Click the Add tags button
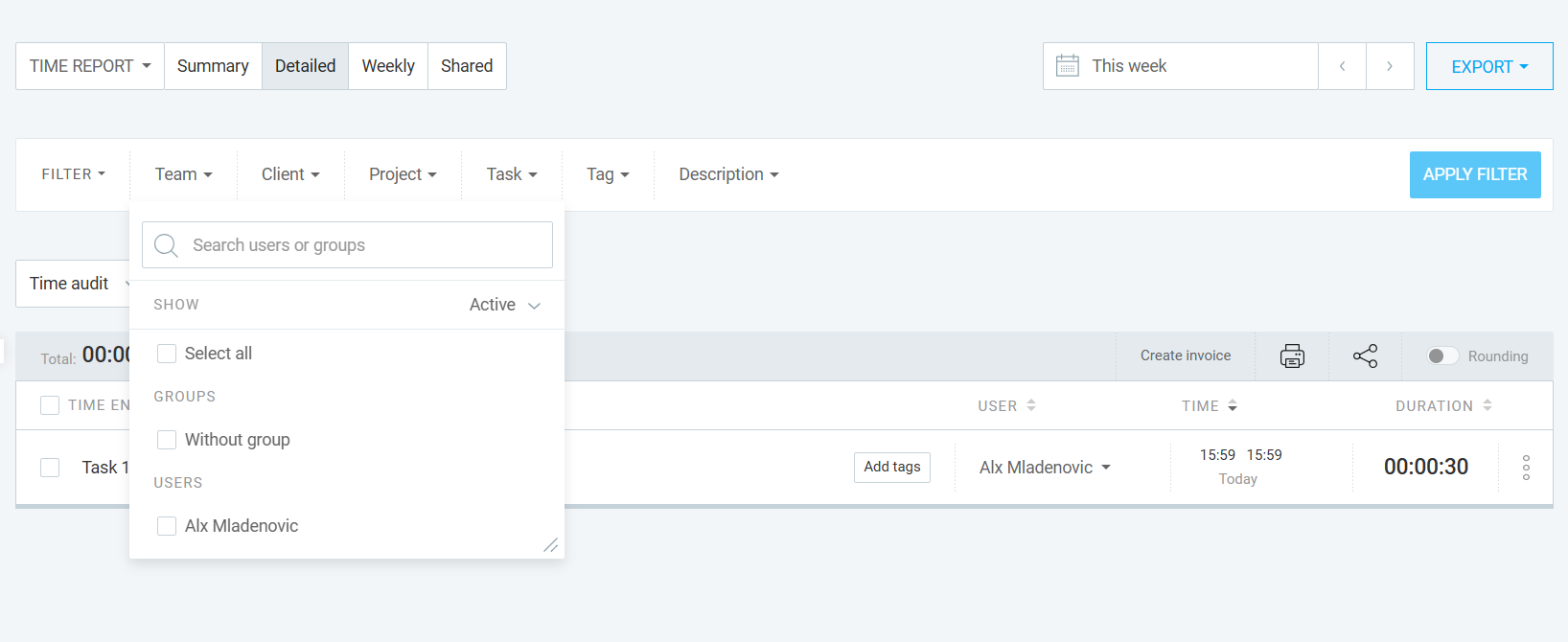This screenshot has width=1568, height=642. point(892,467)
